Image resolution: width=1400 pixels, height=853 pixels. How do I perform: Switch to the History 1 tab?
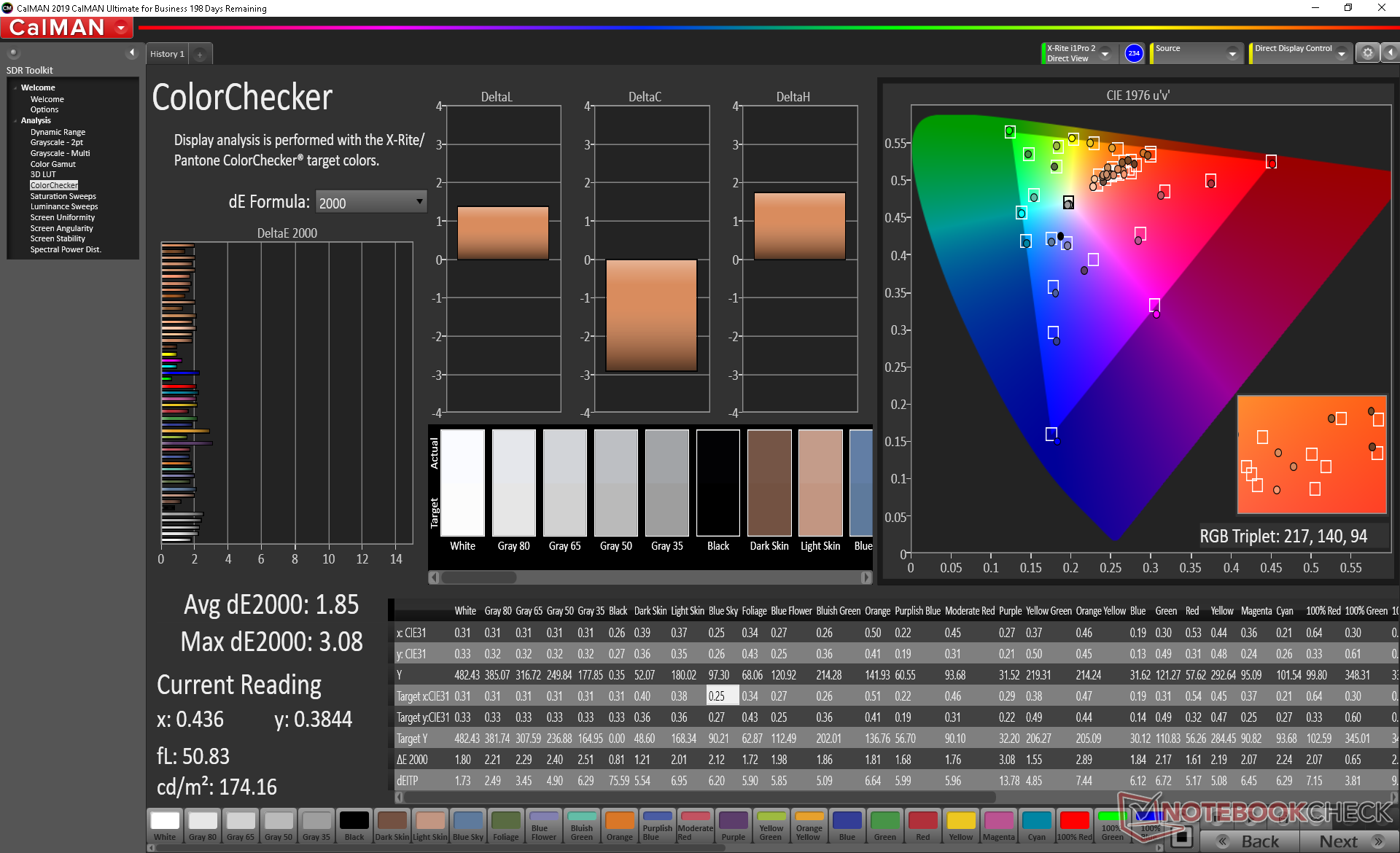point(167,54)
